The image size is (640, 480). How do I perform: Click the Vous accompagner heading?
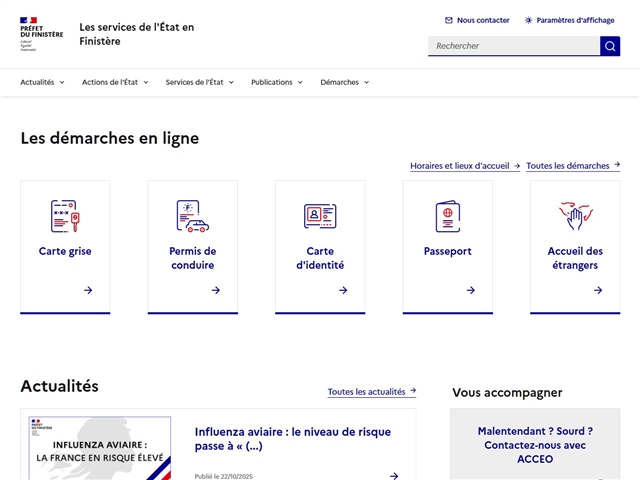(x=507, y=392)
